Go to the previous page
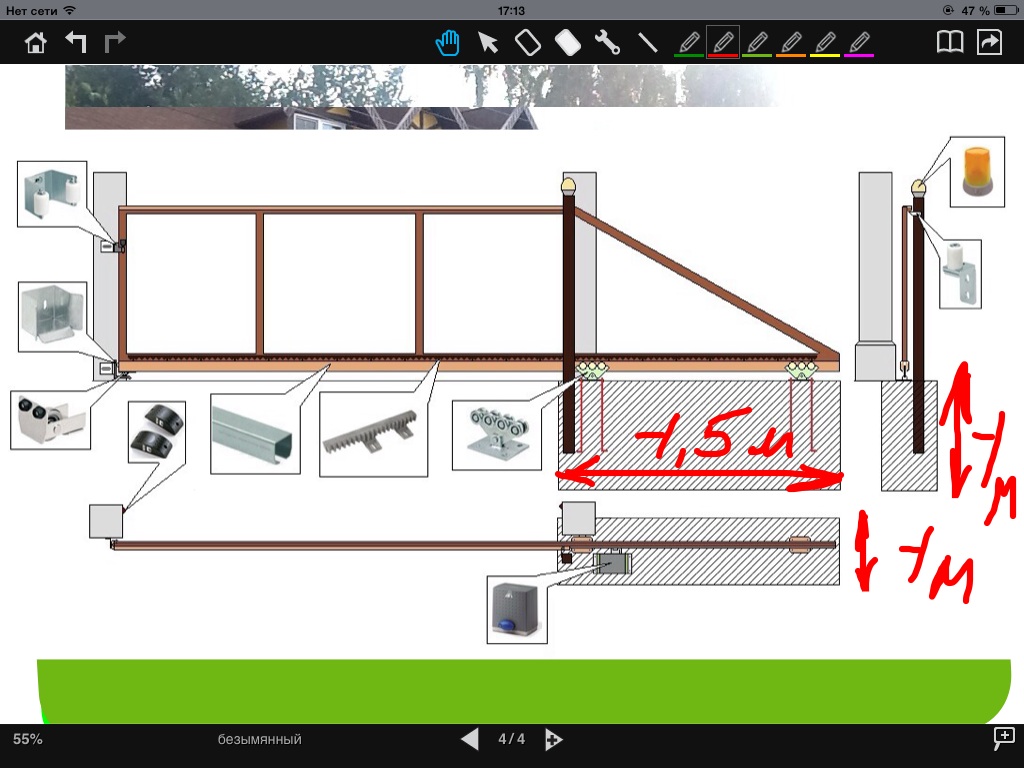 coord(470,740)
